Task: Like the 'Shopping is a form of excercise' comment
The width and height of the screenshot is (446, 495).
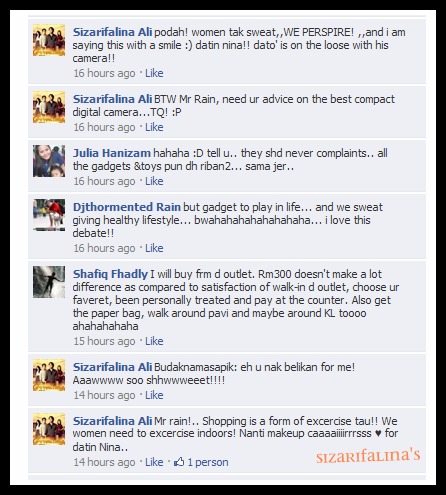Action: (x=154, y=462)
